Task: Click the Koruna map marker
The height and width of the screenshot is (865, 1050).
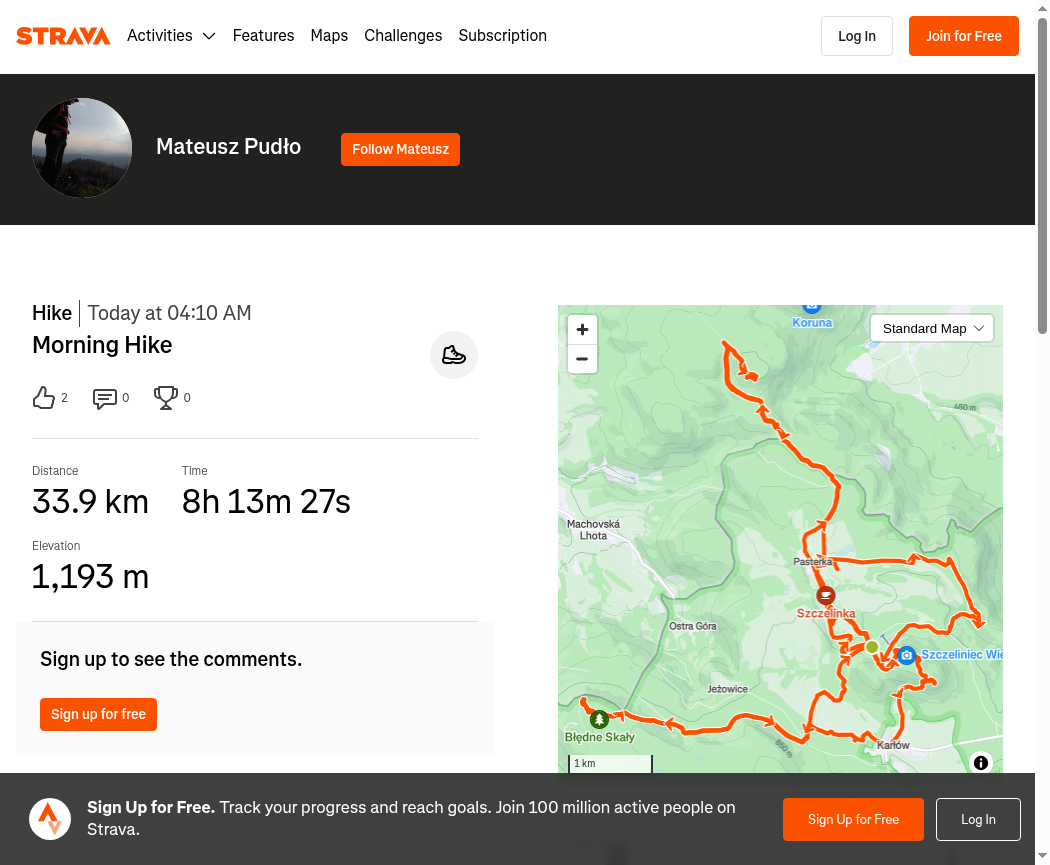Action: (812, 307)
